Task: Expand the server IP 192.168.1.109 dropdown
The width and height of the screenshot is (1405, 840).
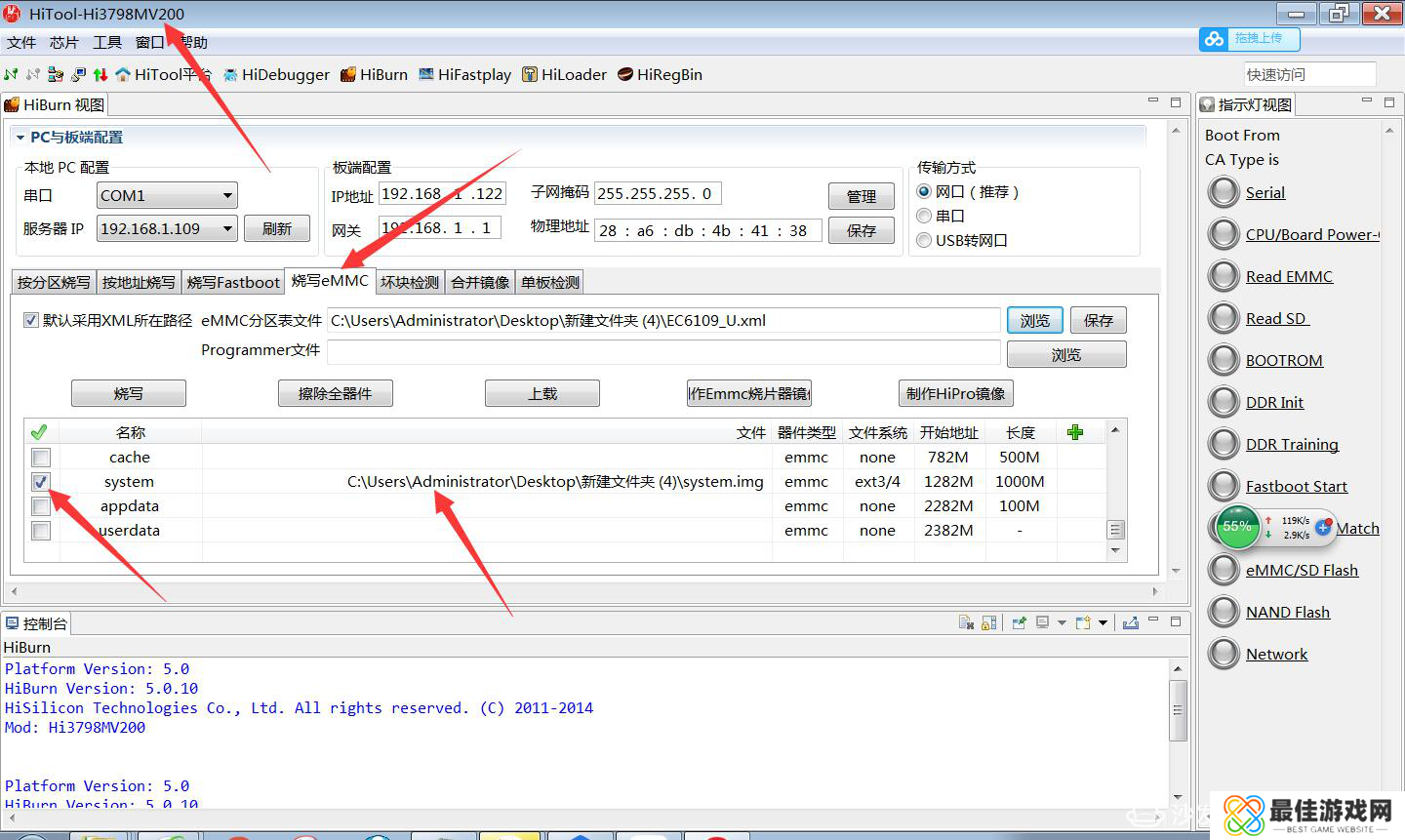Action: 227,229
